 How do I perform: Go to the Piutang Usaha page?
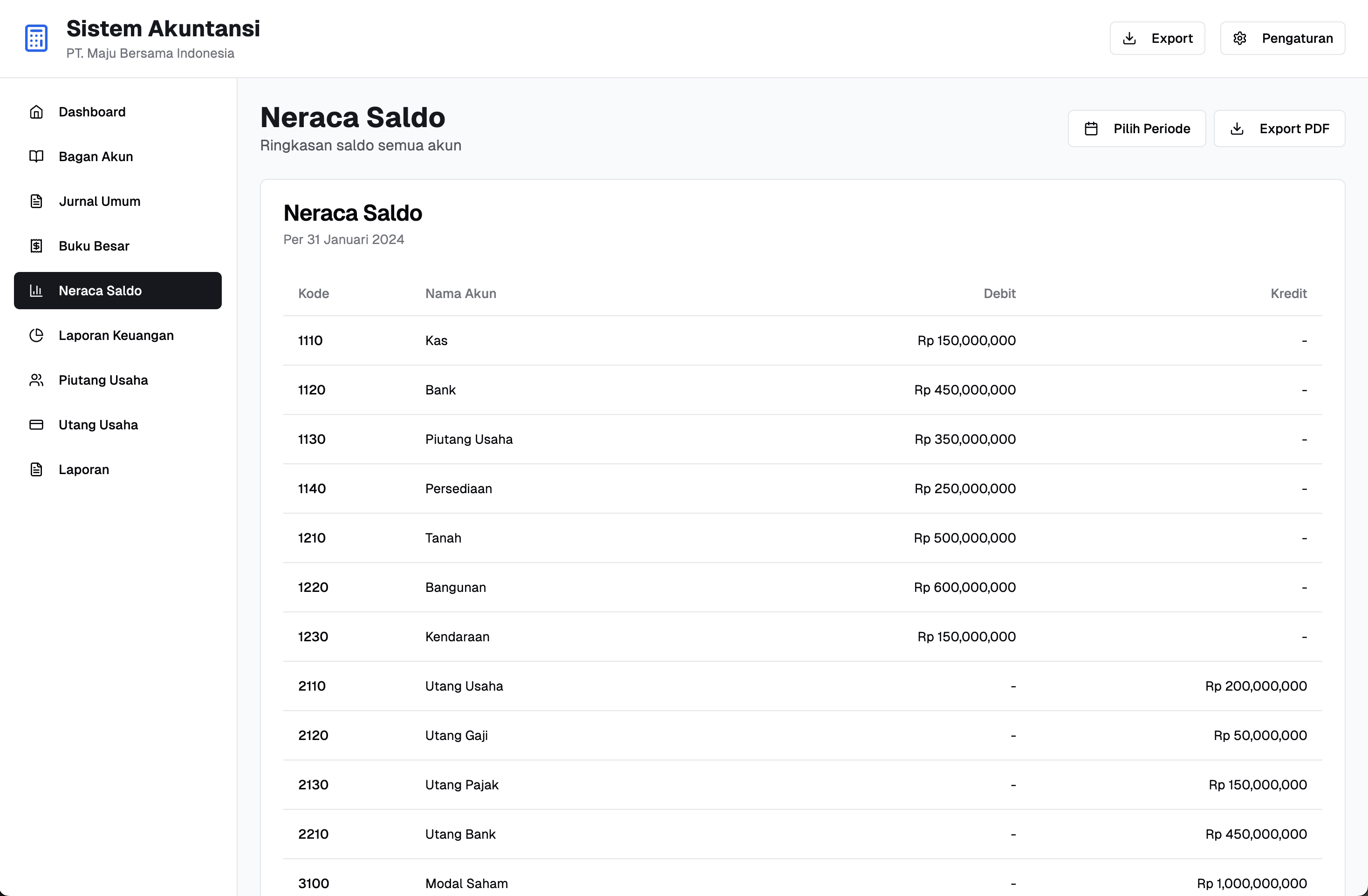click(x=118, y=380)
